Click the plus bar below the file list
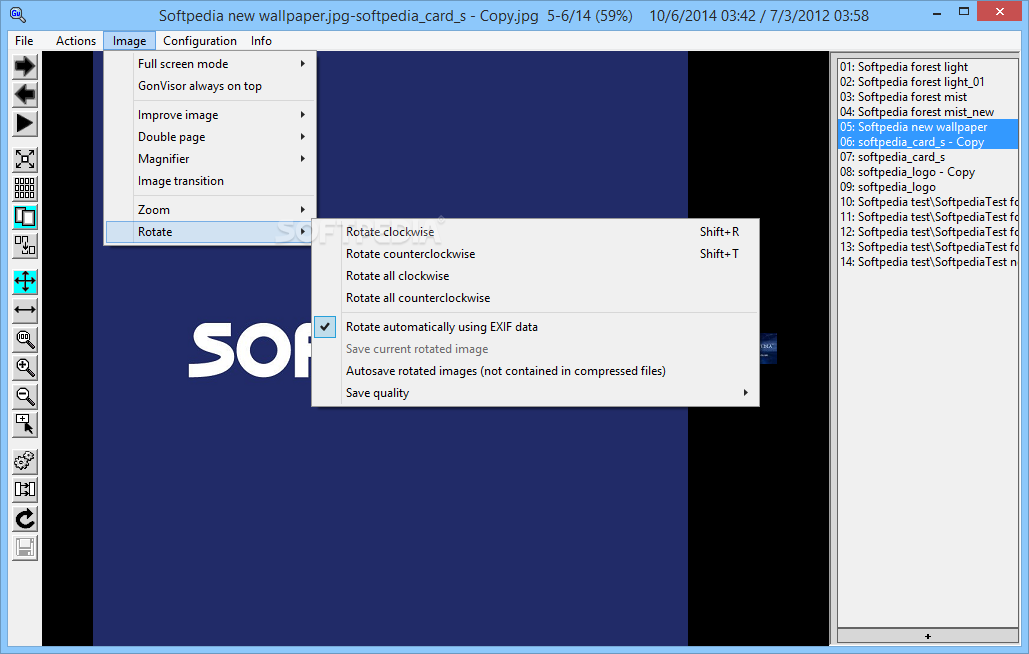This screenshot has height=654, width=1029. point(928,636)
